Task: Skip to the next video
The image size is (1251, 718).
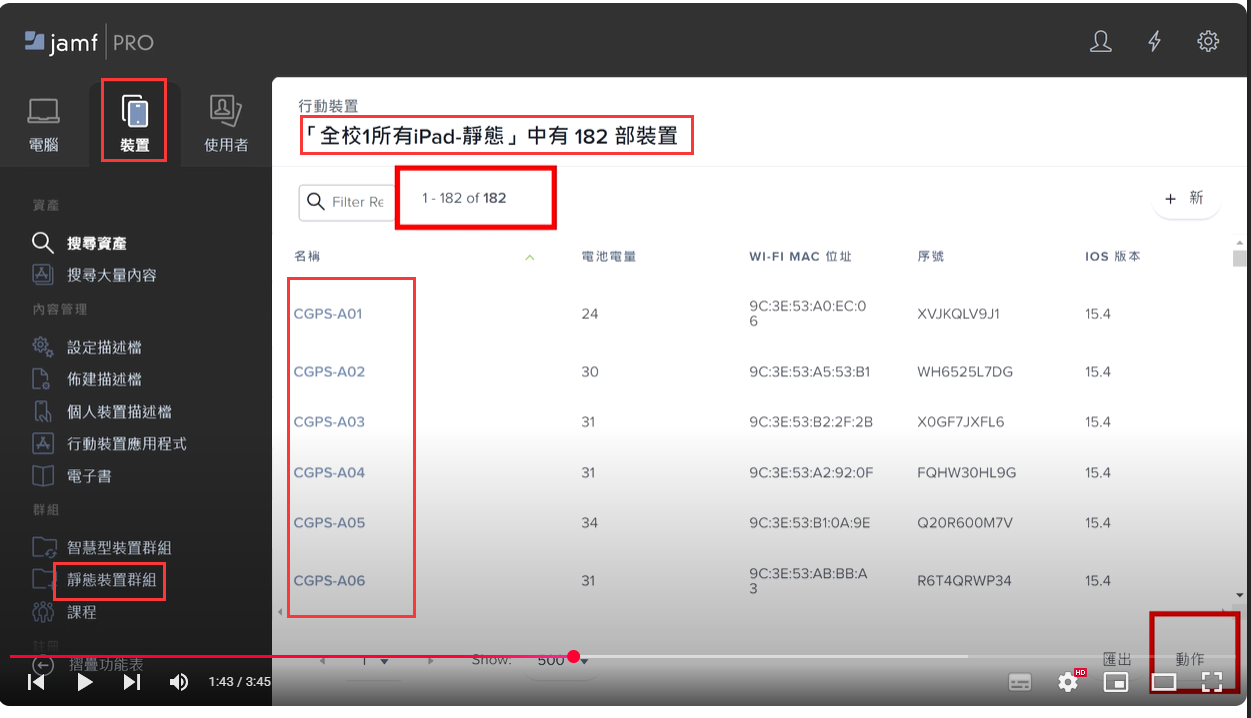Action: coord(132,682)
